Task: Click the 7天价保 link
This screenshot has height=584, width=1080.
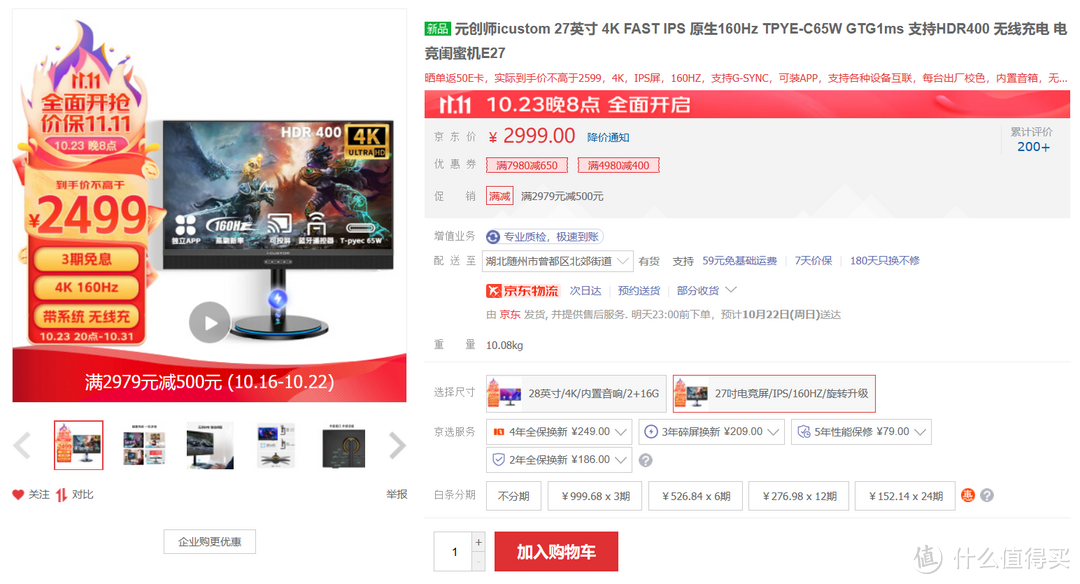Action: 813,261
